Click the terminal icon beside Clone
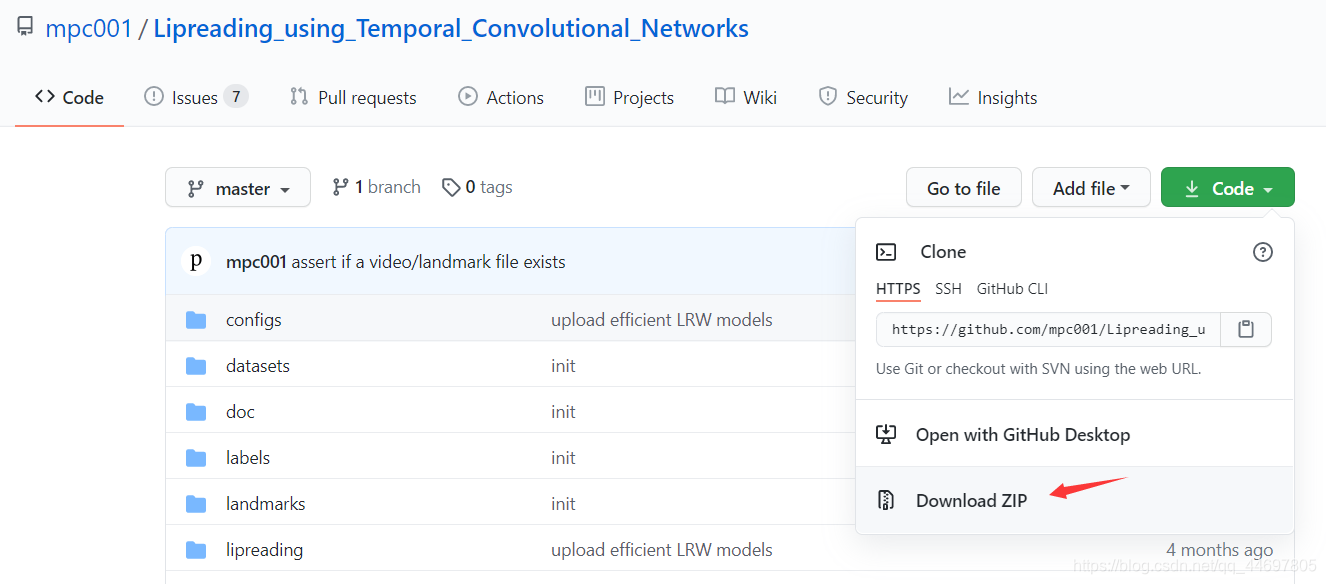Screen dimensions: 1326x584 pyautogui.click(x=886, y=252)
